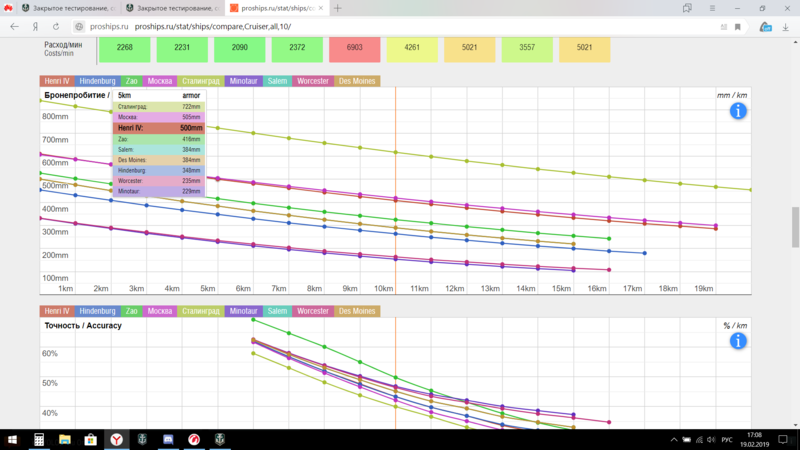Image resolution: width=800 pixels, height=450 pixels.
Task: Click the info icon on Accuracy chart
Action: coord(738,340)
